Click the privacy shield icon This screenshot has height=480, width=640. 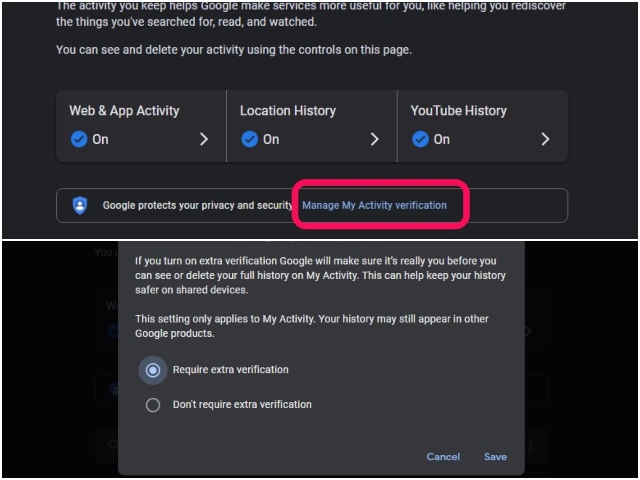pos(80,205)
